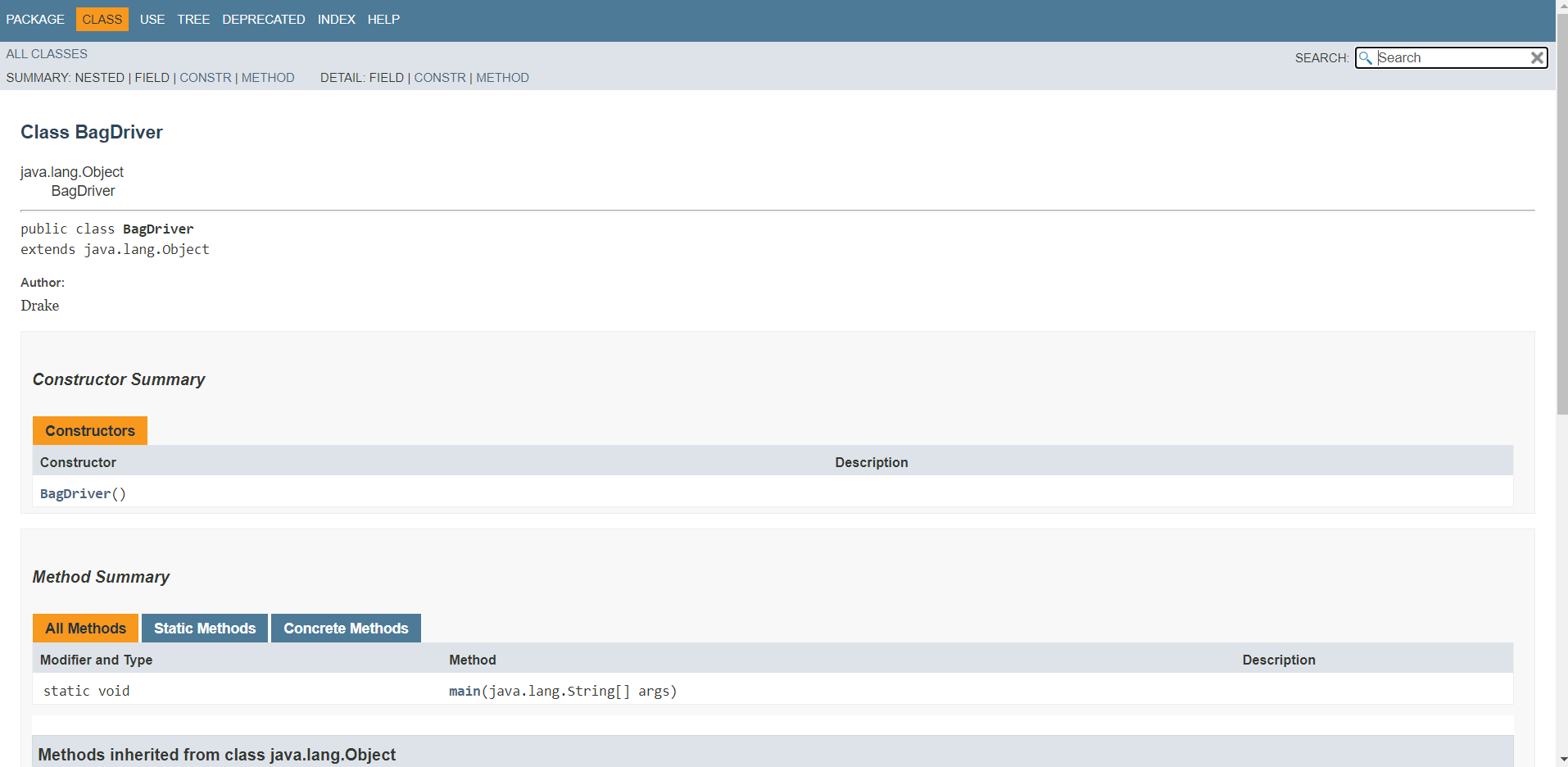Click the Constructor Summary heading
The height and width of the screenshot is (767, 1568).
tap(119, 380)
